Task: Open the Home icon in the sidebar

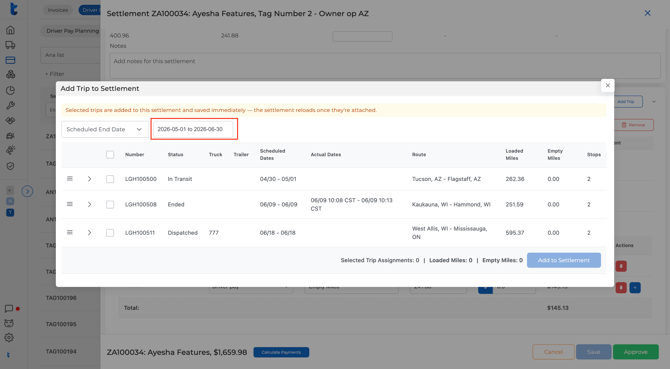Action: [x=10, y=30]
